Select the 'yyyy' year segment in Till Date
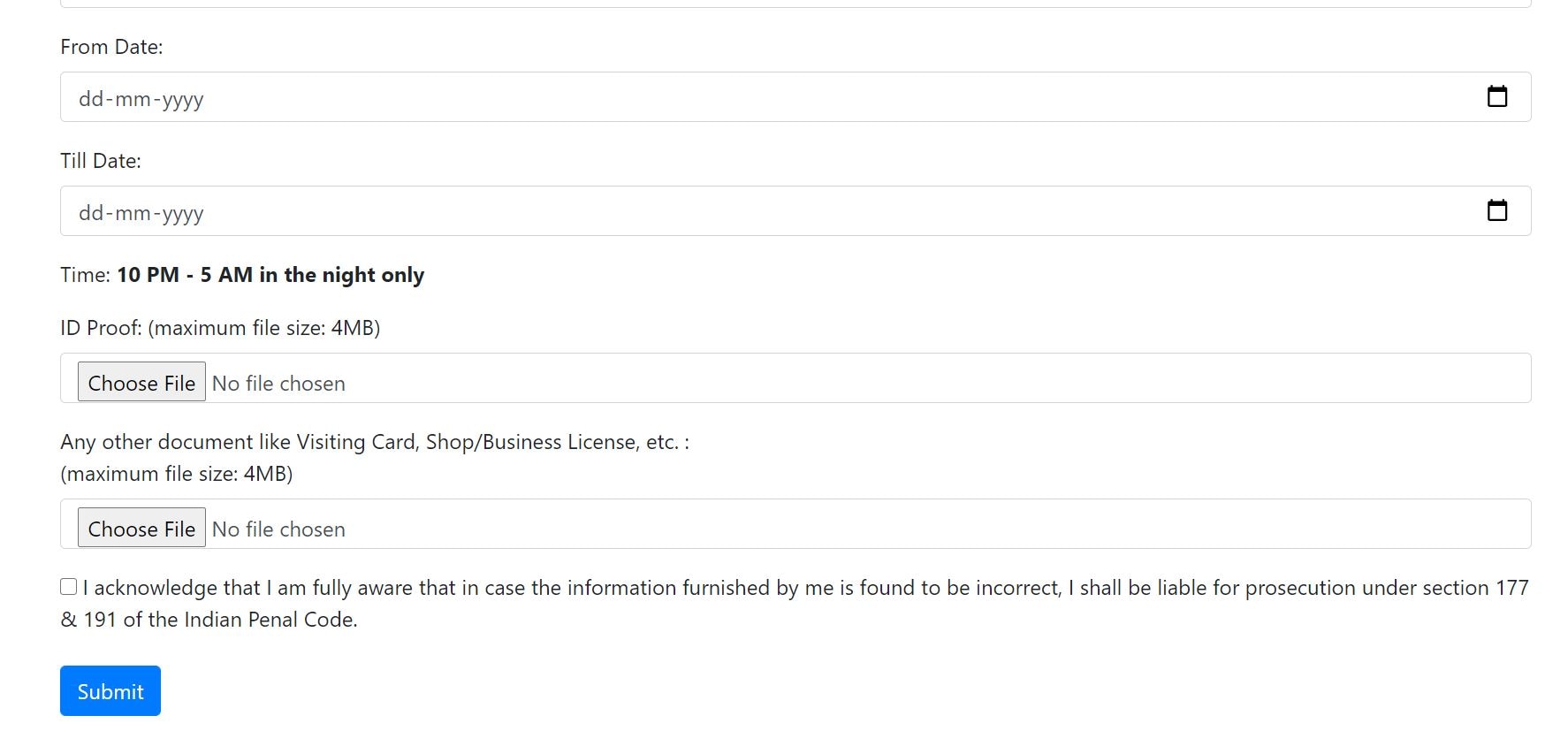 [183, 213]
